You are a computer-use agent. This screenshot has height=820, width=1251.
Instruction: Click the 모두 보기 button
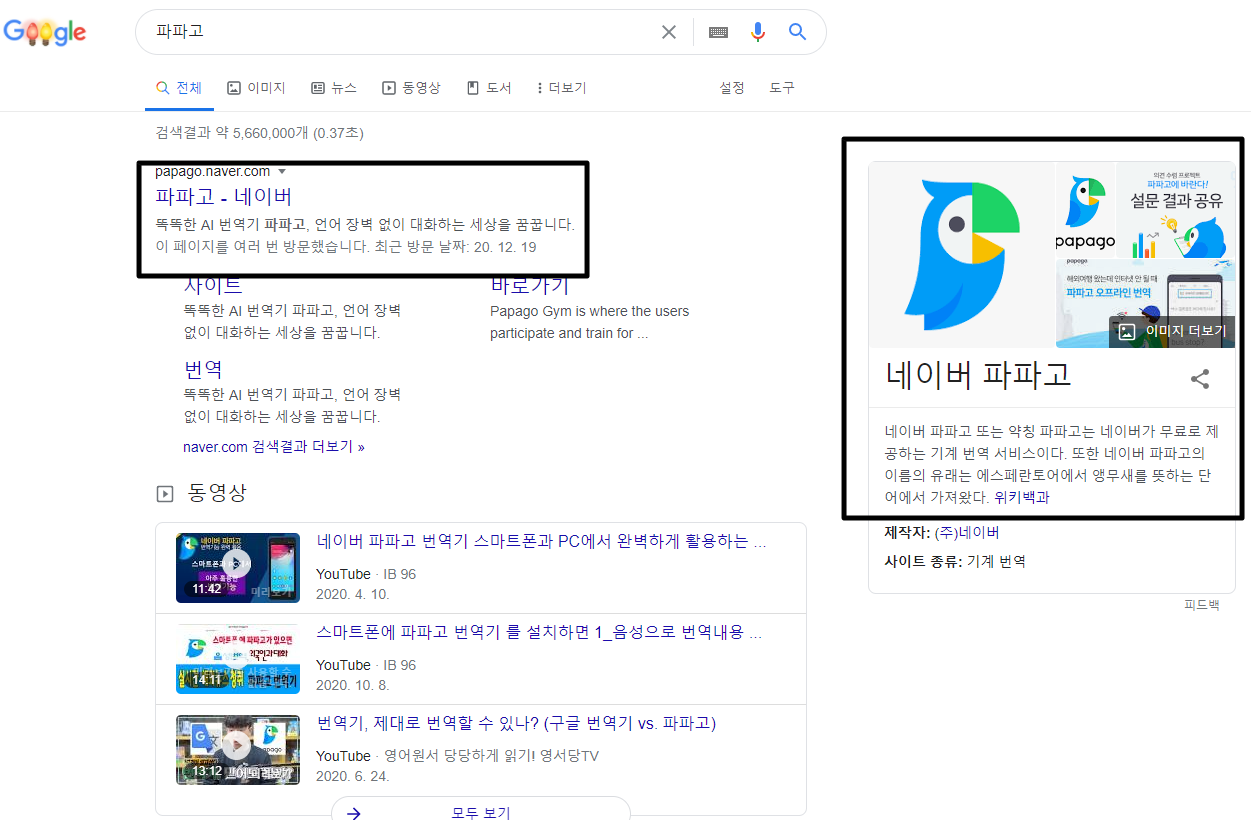click(481, 811)
